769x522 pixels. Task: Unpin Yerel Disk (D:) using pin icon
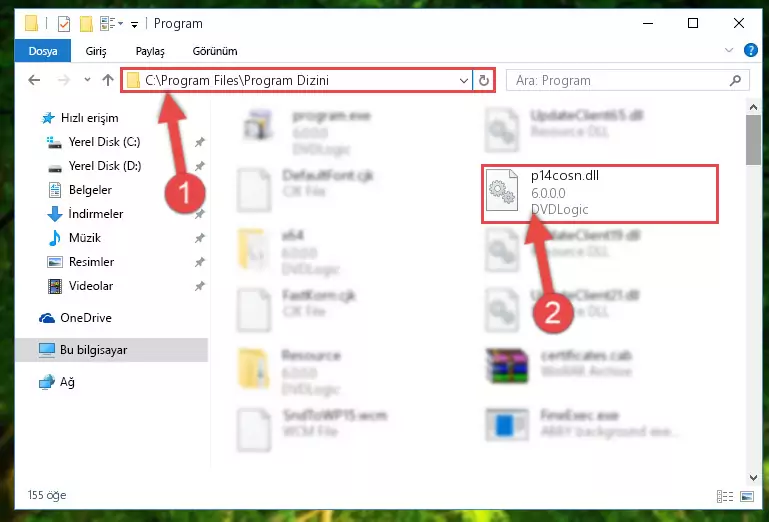pyautogui.click(x=199, y=166)
